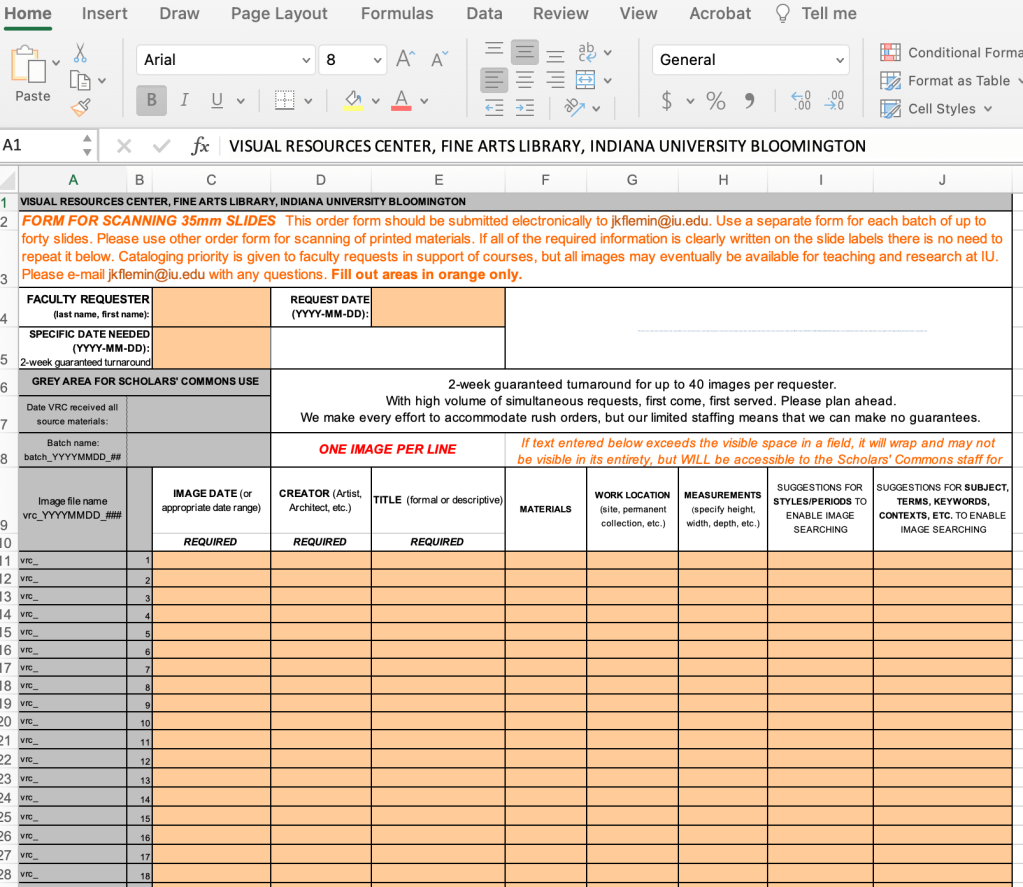Click the Cut scissors icon

click(x=80, y=54)
